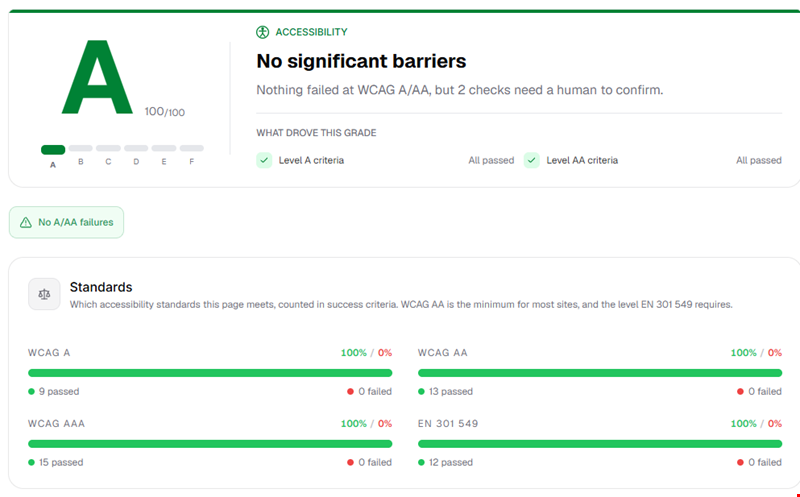Viewport: 800px width, 497px height.
Task: Click the Standards scales icon
Action: tap(44, 294)
